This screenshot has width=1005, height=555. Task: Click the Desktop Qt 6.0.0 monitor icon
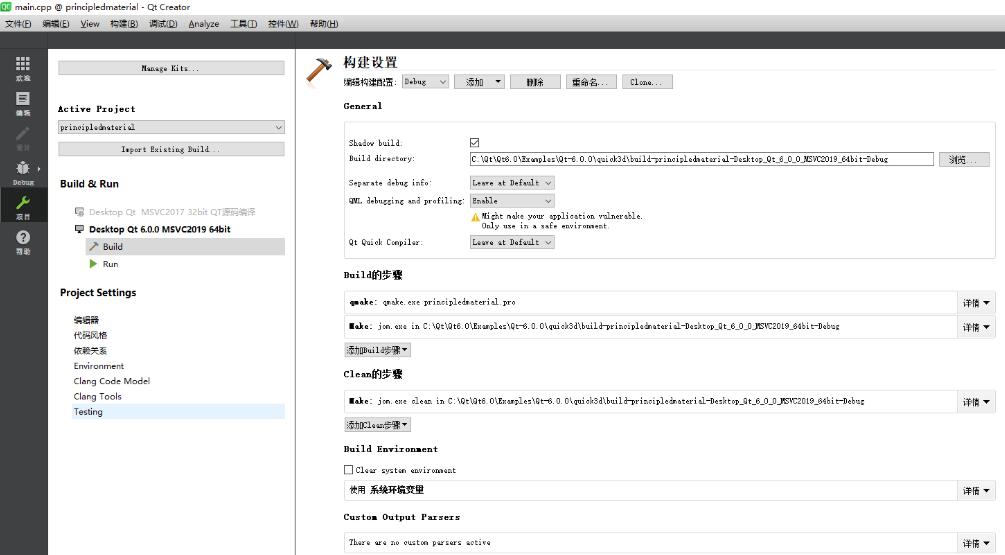pos(79,229)
